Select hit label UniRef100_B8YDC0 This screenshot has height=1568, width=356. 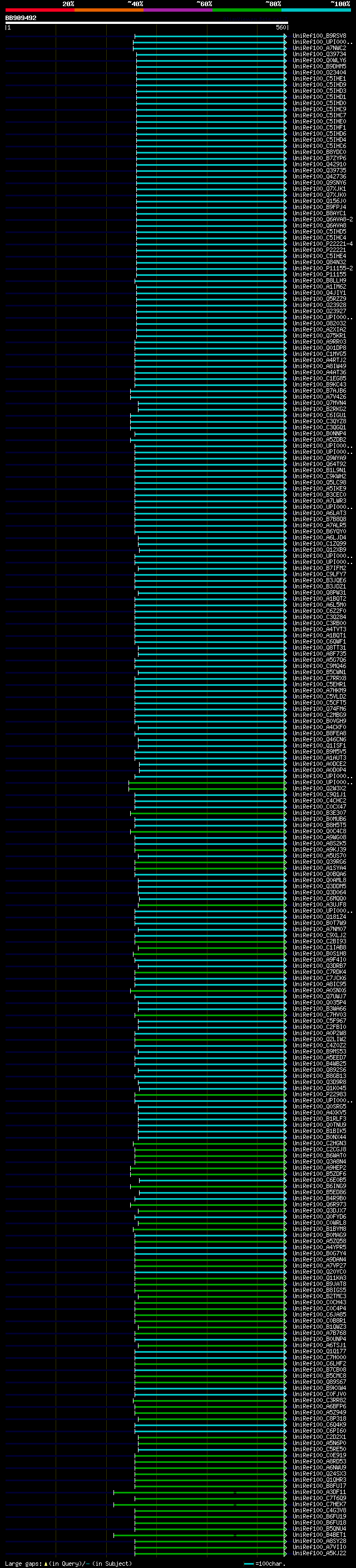tap(319, 152)
